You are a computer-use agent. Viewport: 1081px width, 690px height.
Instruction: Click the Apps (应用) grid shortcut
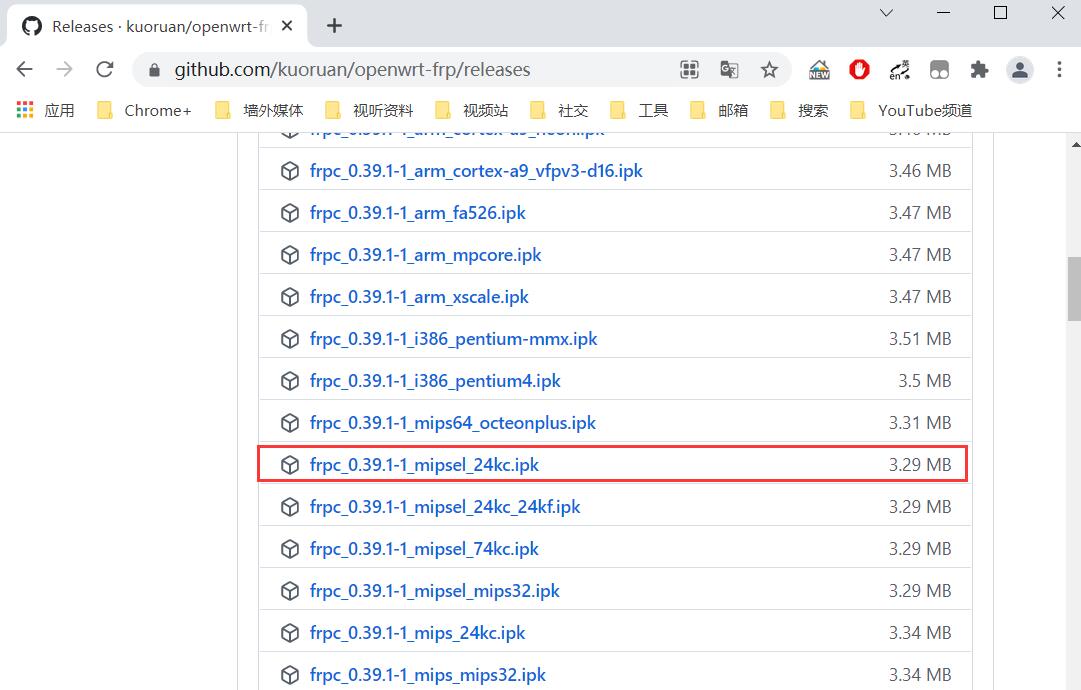point(45,110)
